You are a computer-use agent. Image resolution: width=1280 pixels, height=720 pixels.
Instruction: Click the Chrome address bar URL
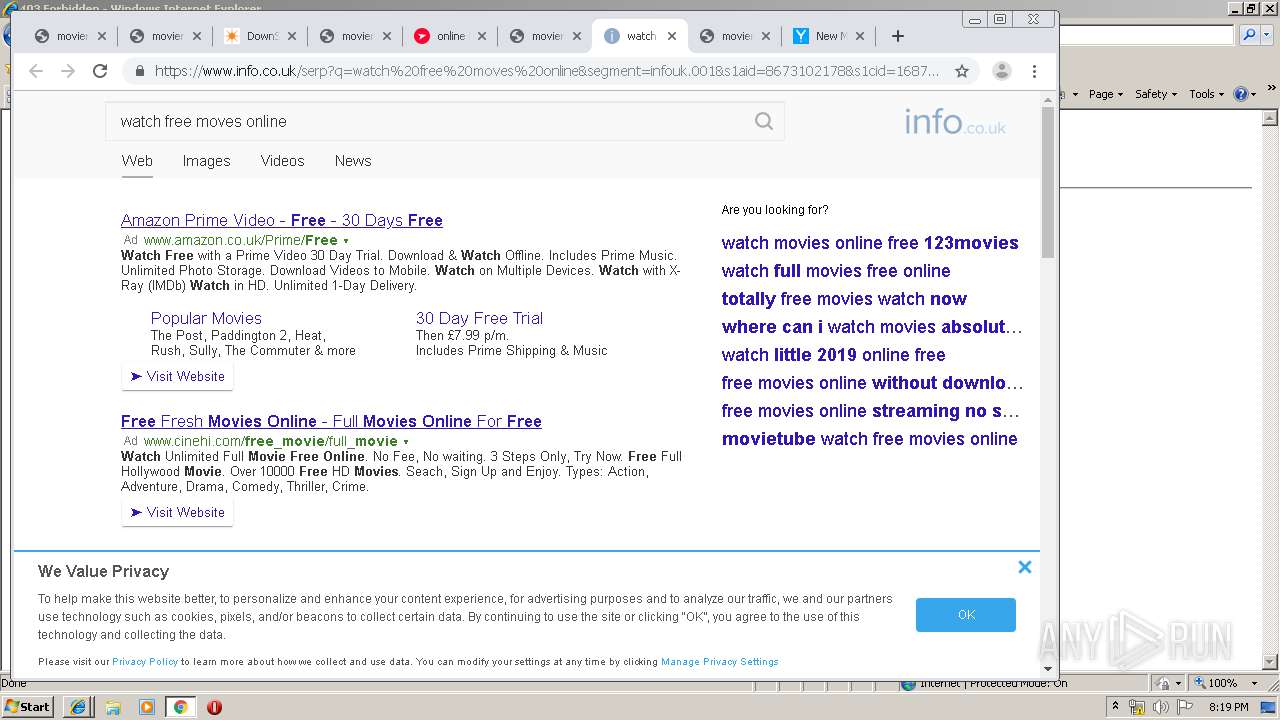pos(547,71)
